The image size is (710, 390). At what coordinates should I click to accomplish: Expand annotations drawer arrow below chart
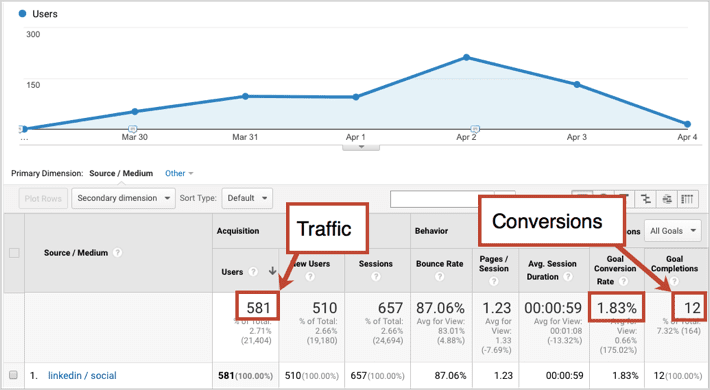(361, 147)
